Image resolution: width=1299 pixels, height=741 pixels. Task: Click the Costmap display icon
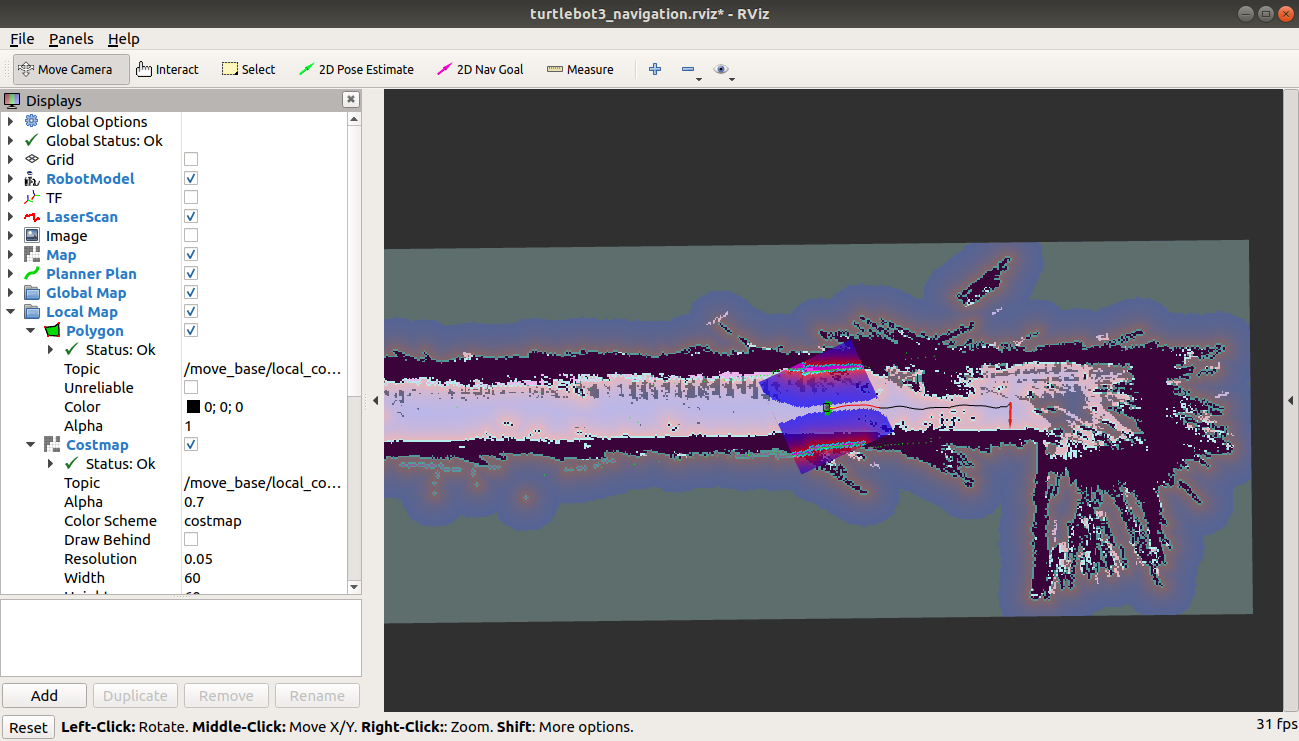53,444
